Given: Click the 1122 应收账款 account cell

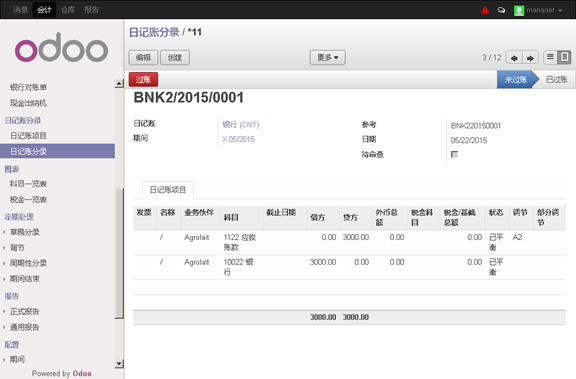Looking at the screenshot, I should tap(240, 242).
